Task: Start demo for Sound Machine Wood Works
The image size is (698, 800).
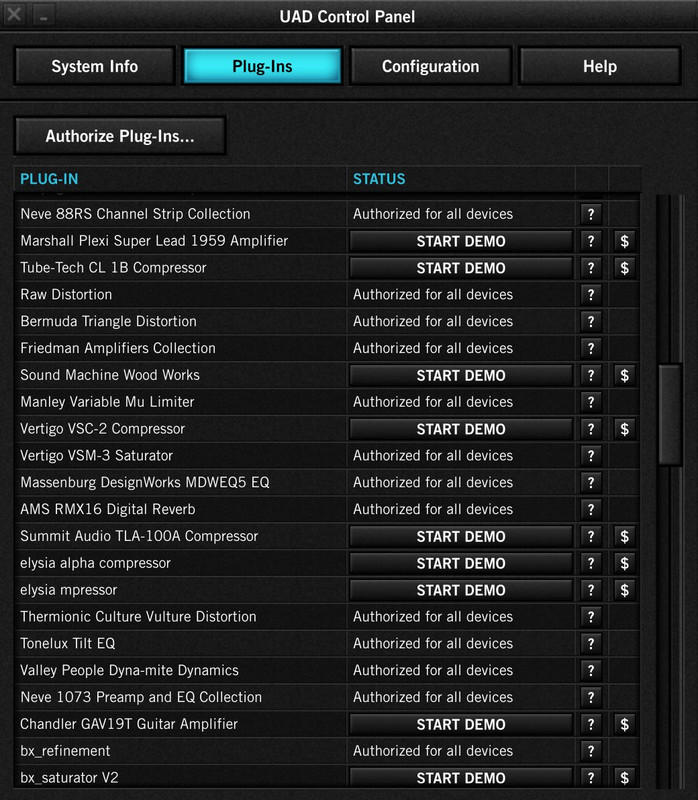Action: coord(461,375)
